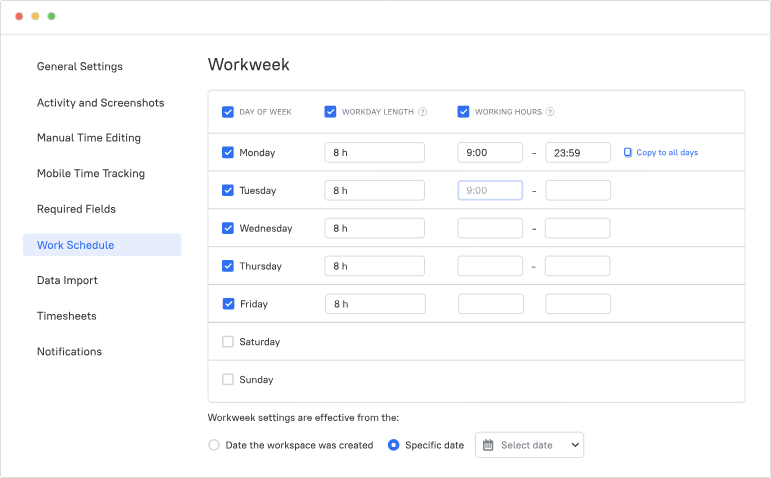Click the calendar icon in Select date
Screen dimensions: 771x478
click(x=488, y=445)
